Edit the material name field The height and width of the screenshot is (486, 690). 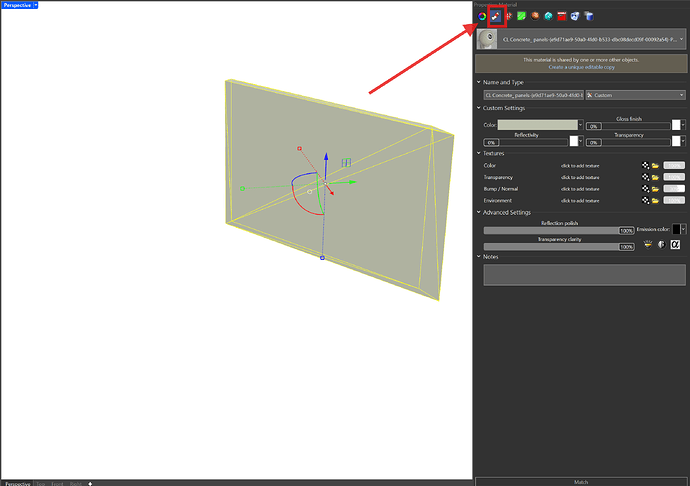pyautogui.click(x=533, y=95)
